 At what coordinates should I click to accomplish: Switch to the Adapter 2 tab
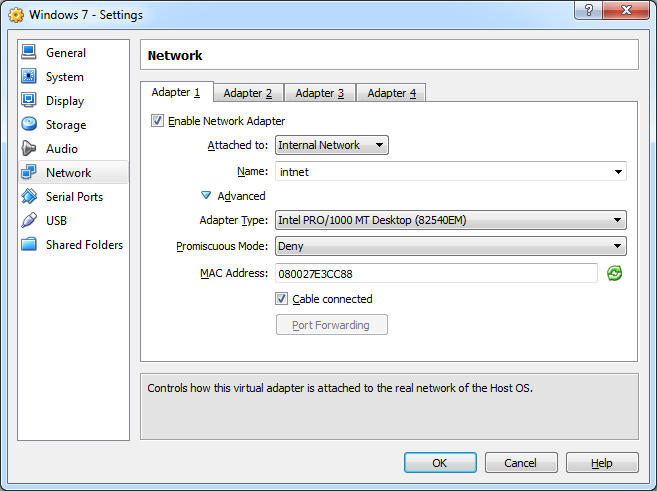pyautogui.click(x=247, y=93)
